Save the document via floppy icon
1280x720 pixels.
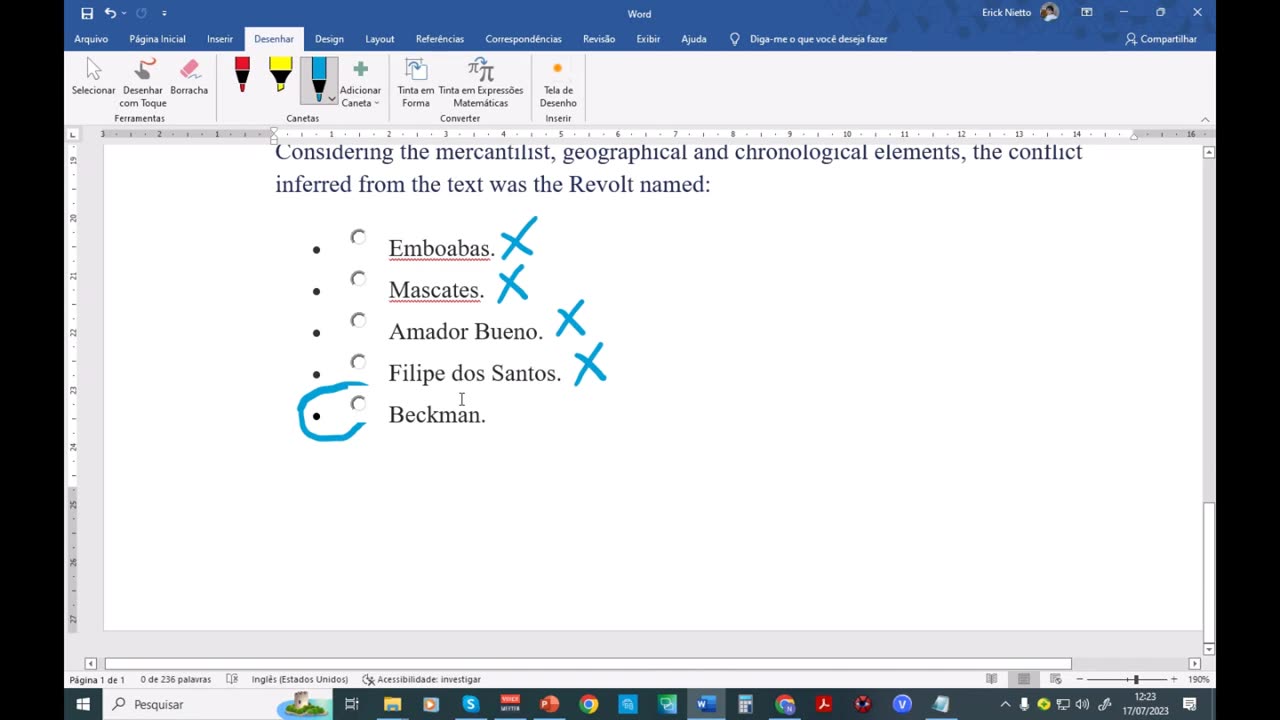[x=87, y=13]
